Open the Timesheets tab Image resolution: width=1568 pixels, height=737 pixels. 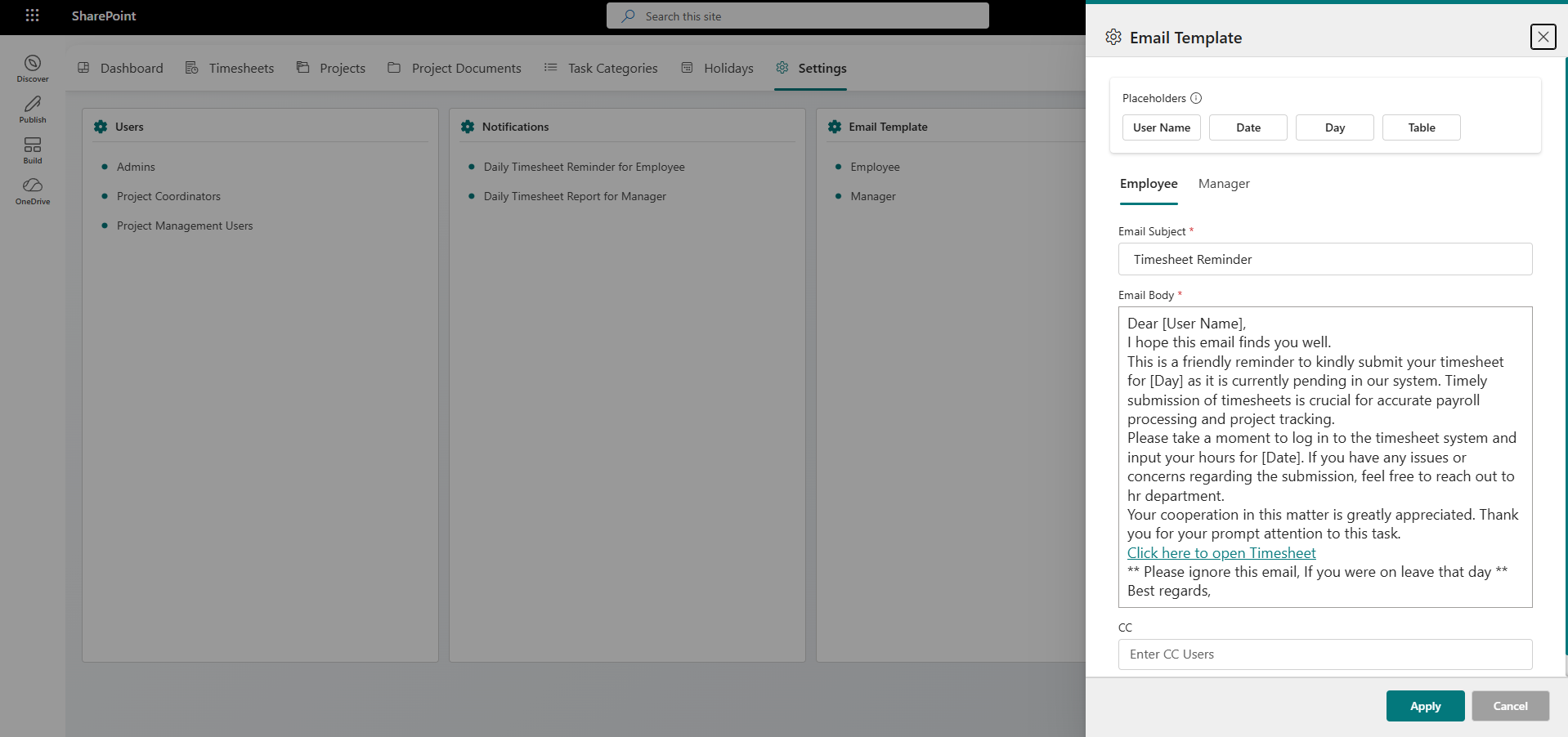tap(230, 68)
